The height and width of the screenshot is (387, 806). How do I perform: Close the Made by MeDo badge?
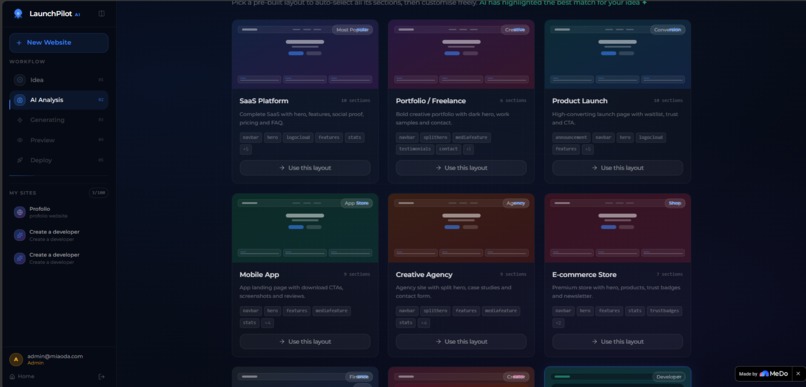[x=798, y=374]
